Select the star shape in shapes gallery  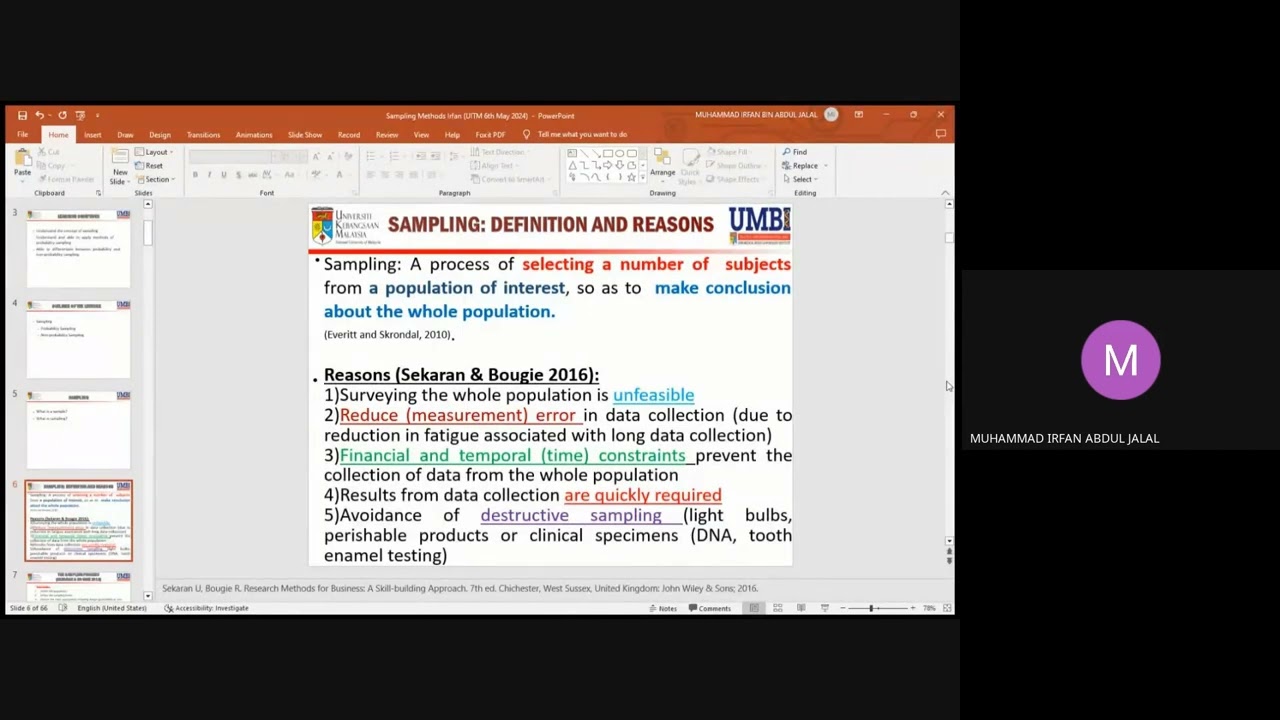click(632, 178)
